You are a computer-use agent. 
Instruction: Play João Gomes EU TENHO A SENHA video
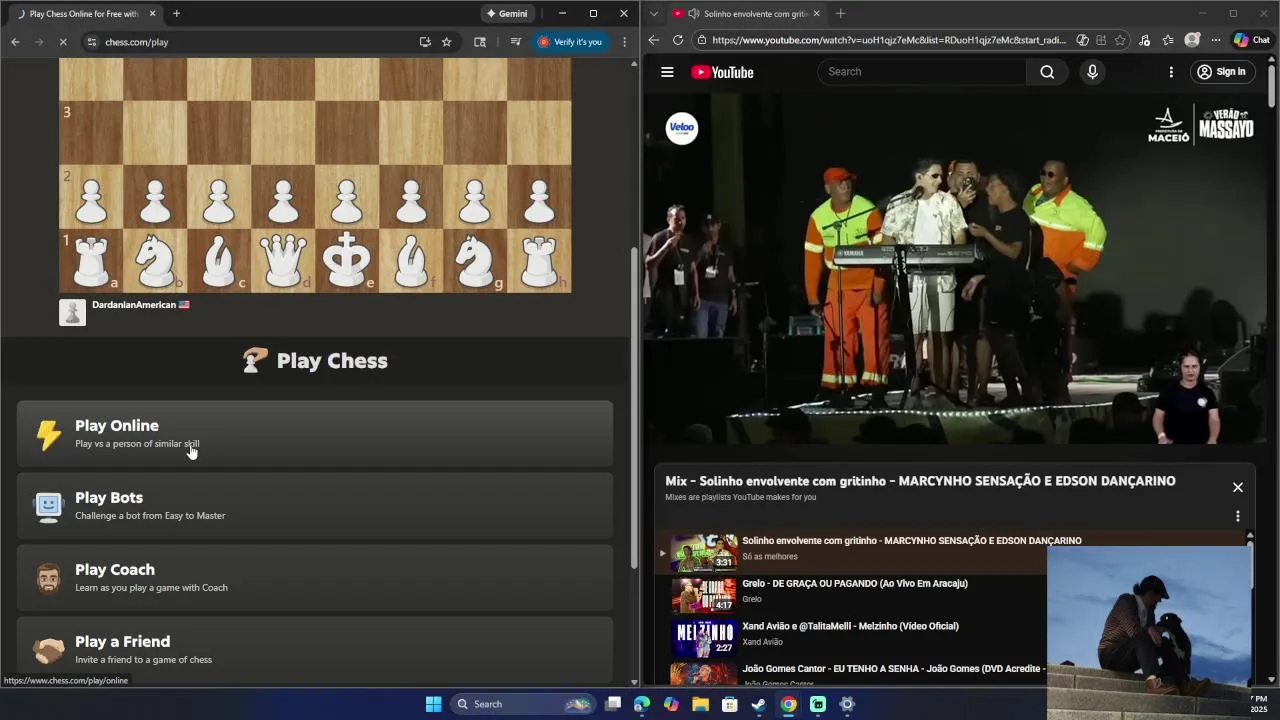[x=850, y=673]
